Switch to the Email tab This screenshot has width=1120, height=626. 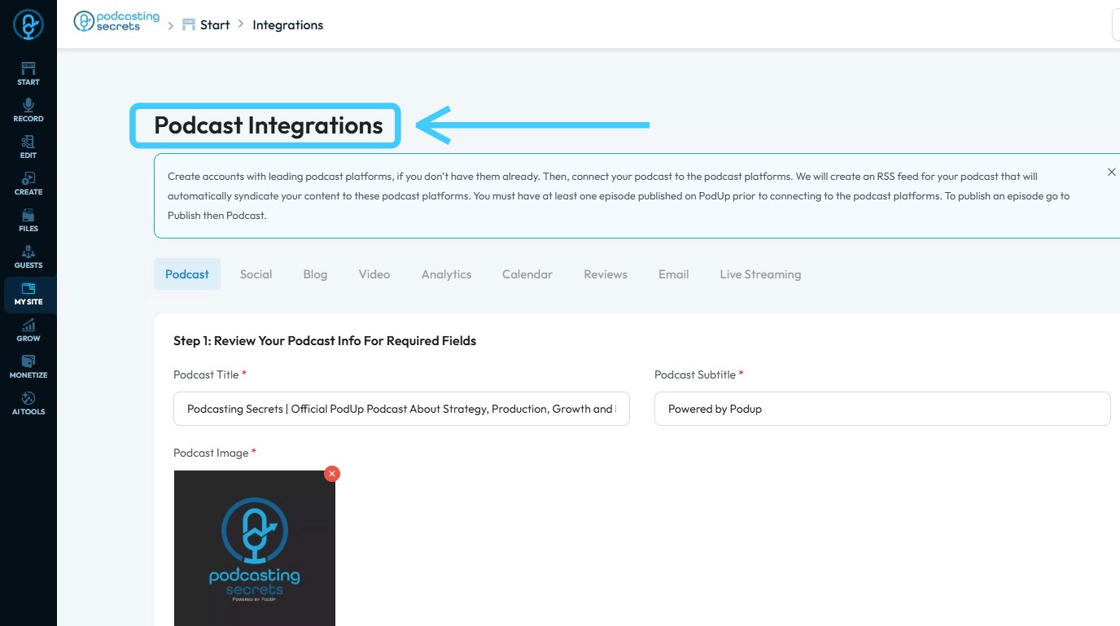click(674, 274)
